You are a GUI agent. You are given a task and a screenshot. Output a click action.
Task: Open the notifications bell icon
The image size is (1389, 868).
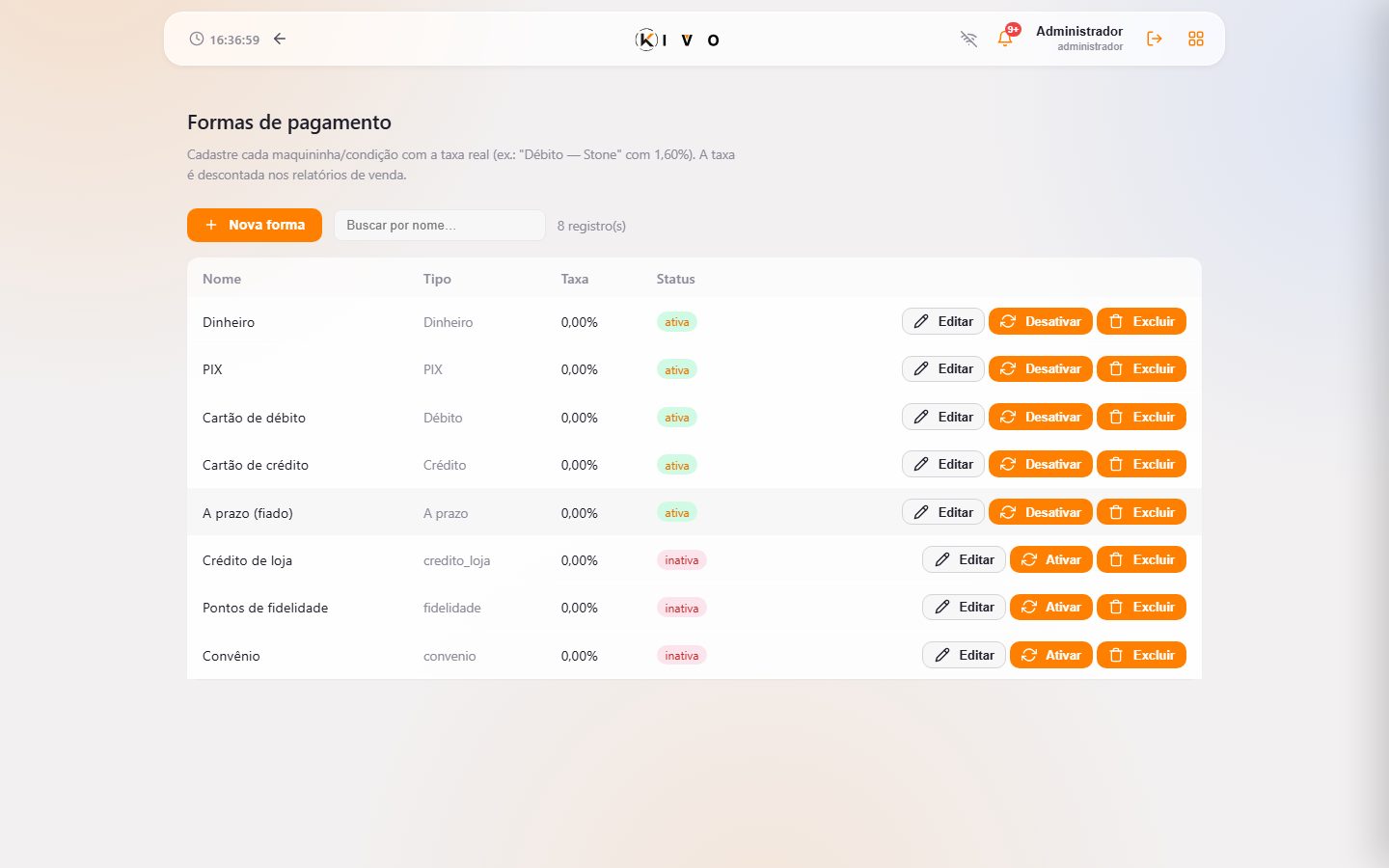point(1005,39)
